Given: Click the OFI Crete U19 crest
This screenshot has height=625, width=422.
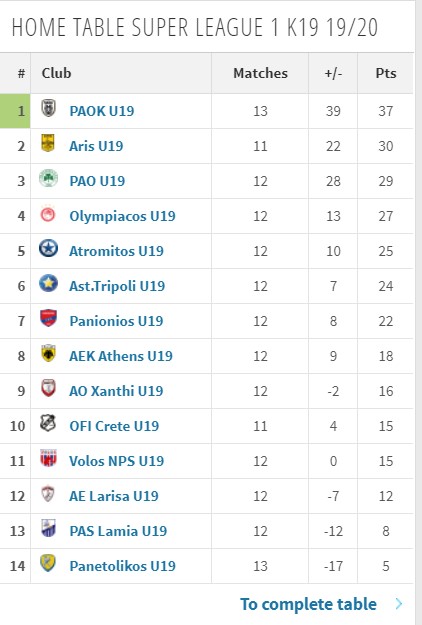Looking at the screenshot, I should click(48, 423).
